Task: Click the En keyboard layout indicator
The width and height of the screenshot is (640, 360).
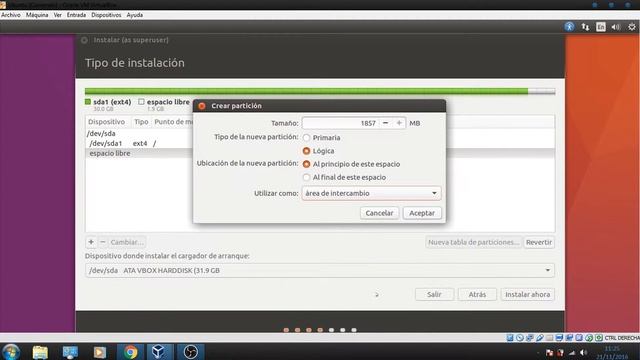Action: tap(601, 27)
